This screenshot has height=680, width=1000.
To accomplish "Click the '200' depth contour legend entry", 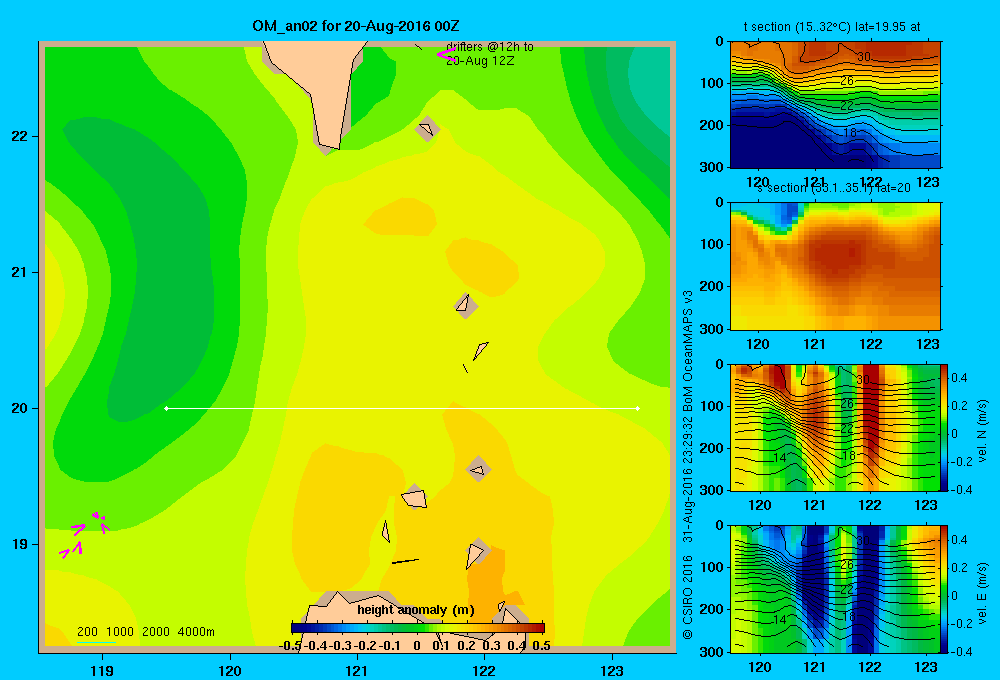I will 87,632.
